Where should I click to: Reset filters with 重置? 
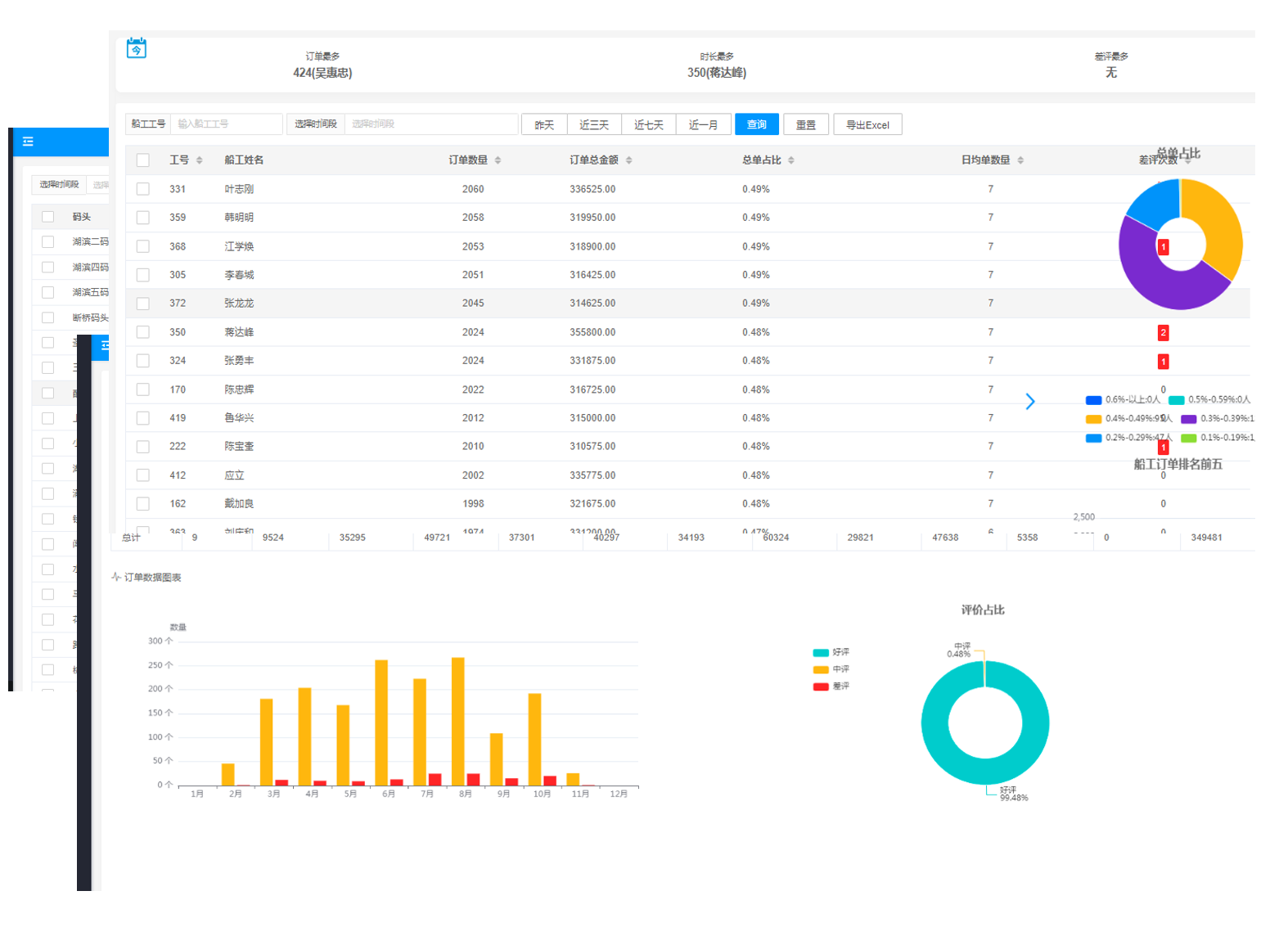coord(806,124)
